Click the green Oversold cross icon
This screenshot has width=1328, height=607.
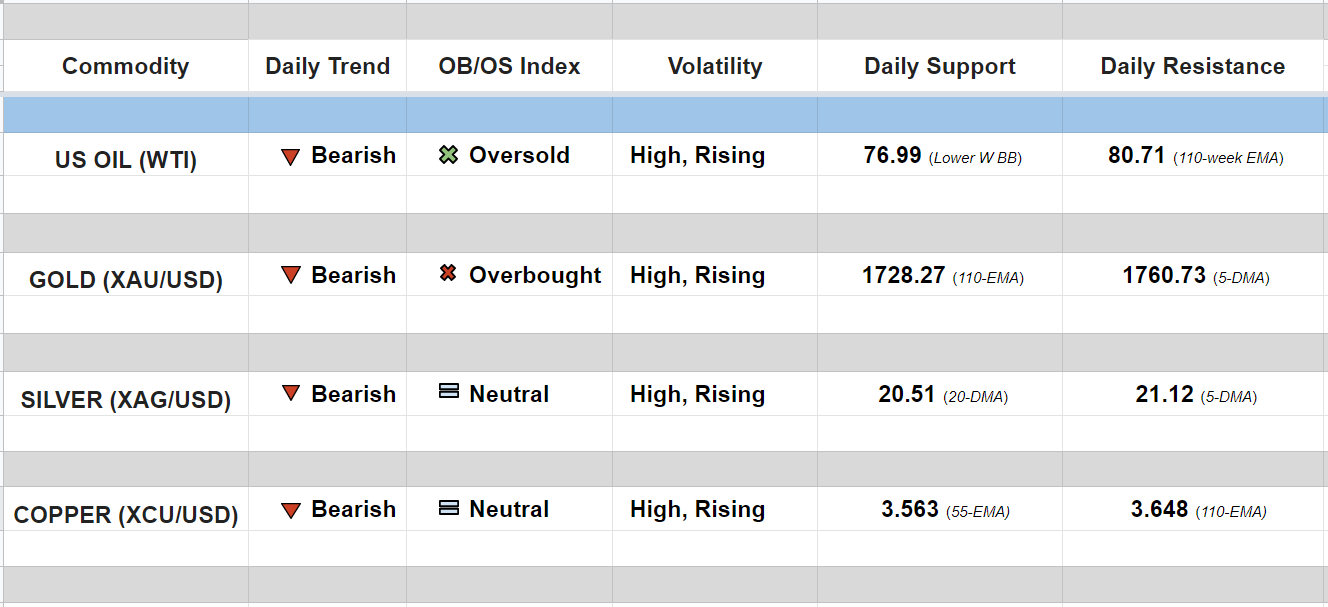click(x=449, y=156)
